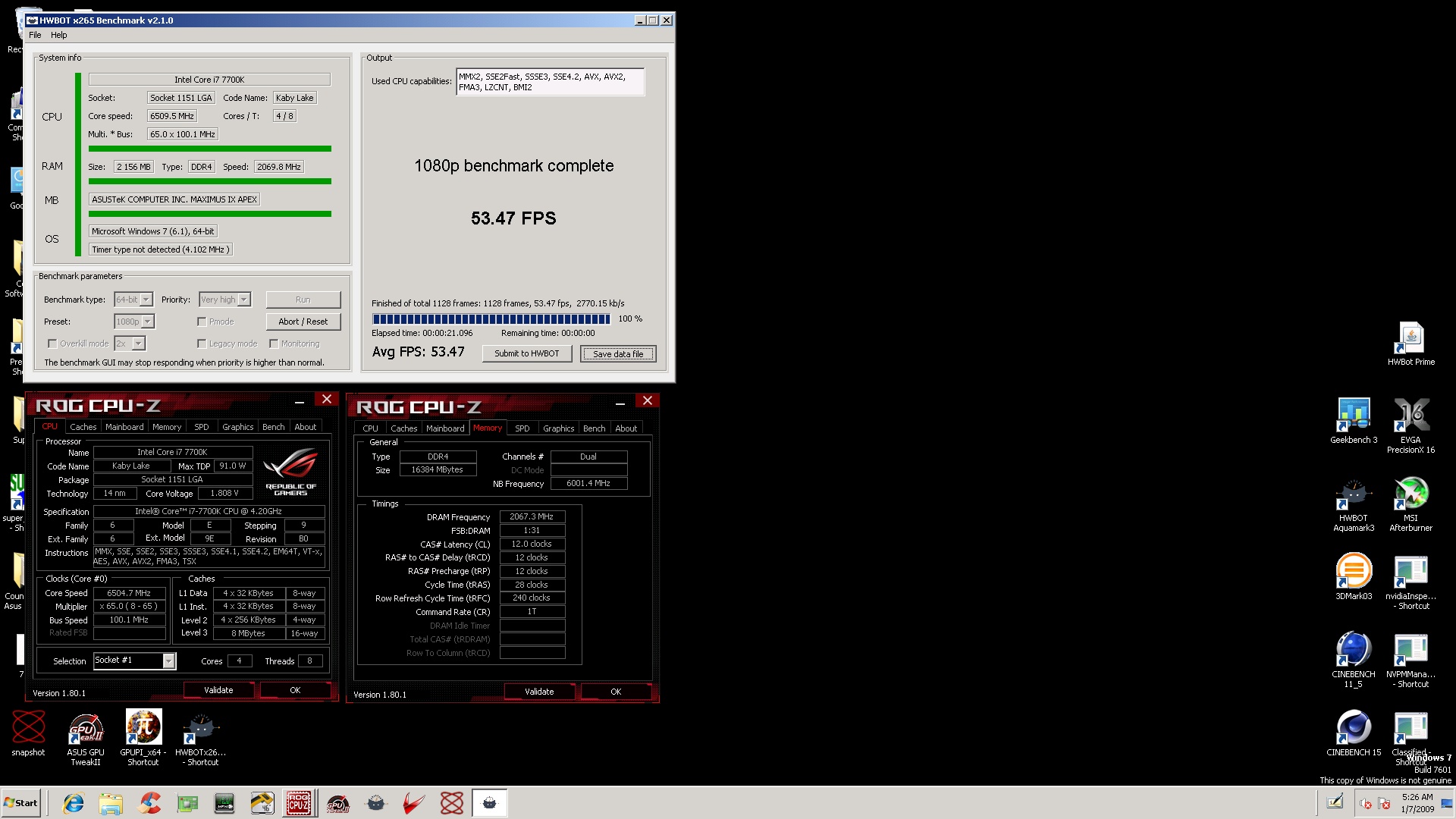The width and height of the screenshot is (1456, 819).
Task: Launch the 3DMark03 desktop icon
Action: [1354, 577]
